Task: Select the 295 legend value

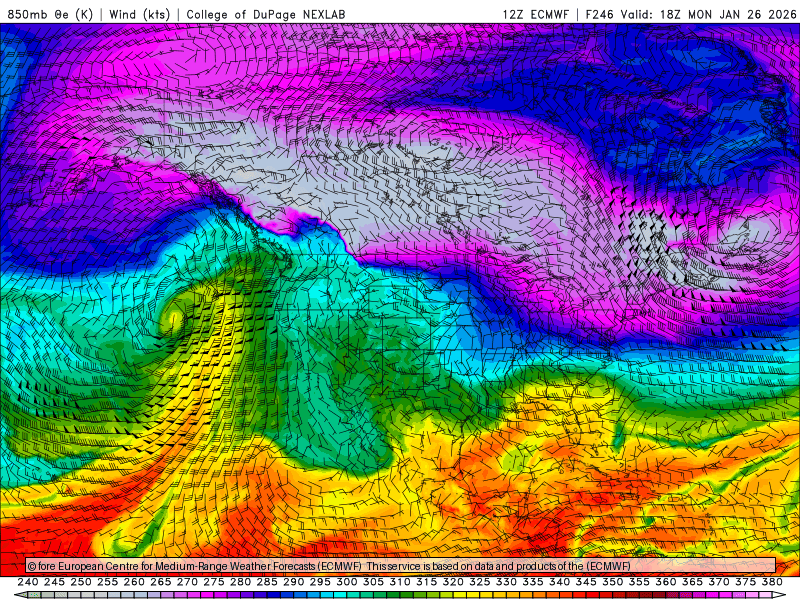Action: [320, 582]
